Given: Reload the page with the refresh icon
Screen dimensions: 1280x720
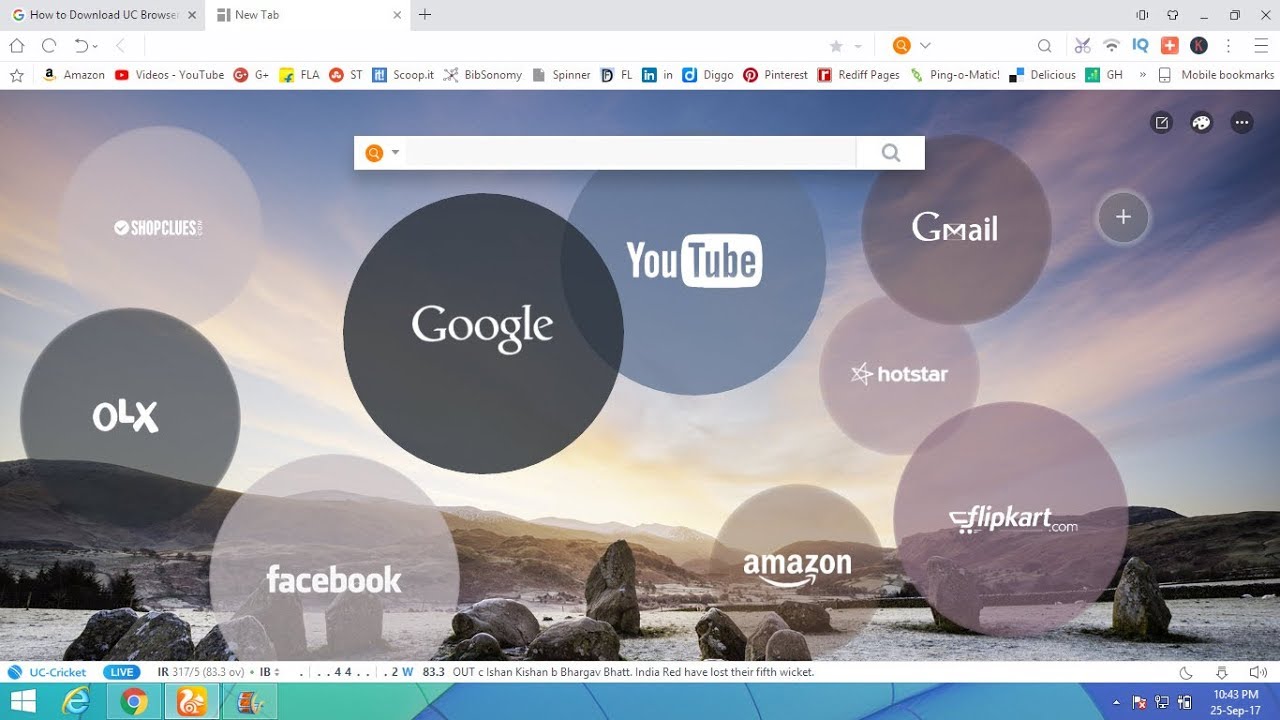Looking at the screenshot, I should tap(49, 45).
